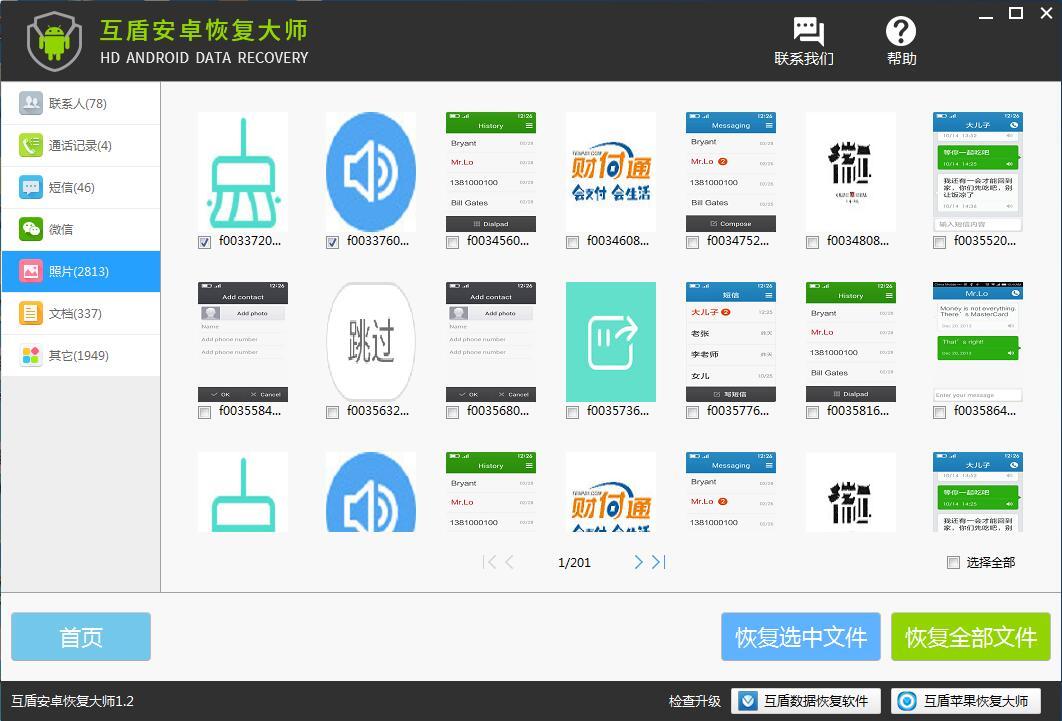Screen dimensions: 1062x721
Task: Open 短信(46) messages category
Action: [x=80, y=188]
